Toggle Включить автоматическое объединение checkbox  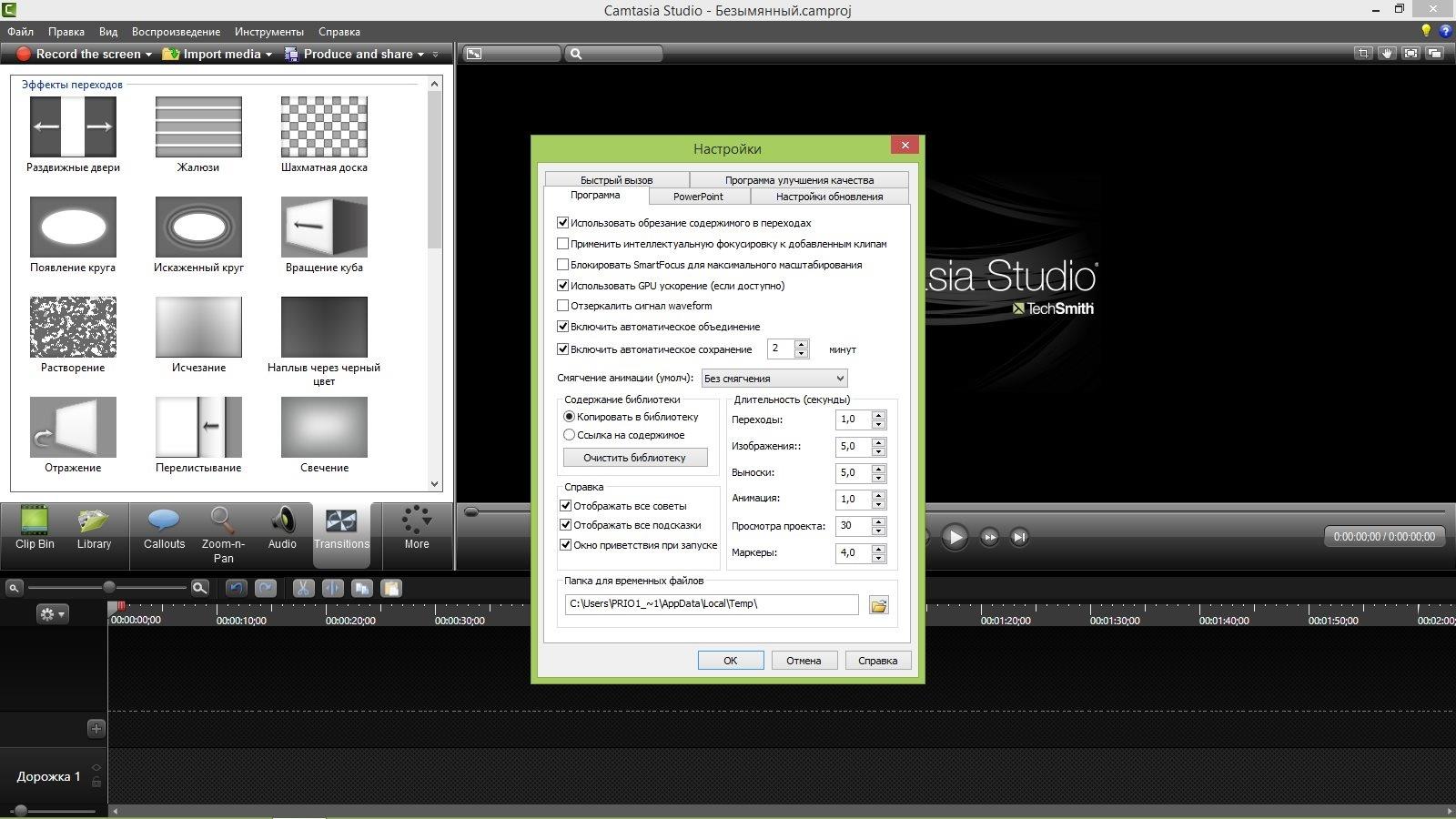[x=562, y=327]
